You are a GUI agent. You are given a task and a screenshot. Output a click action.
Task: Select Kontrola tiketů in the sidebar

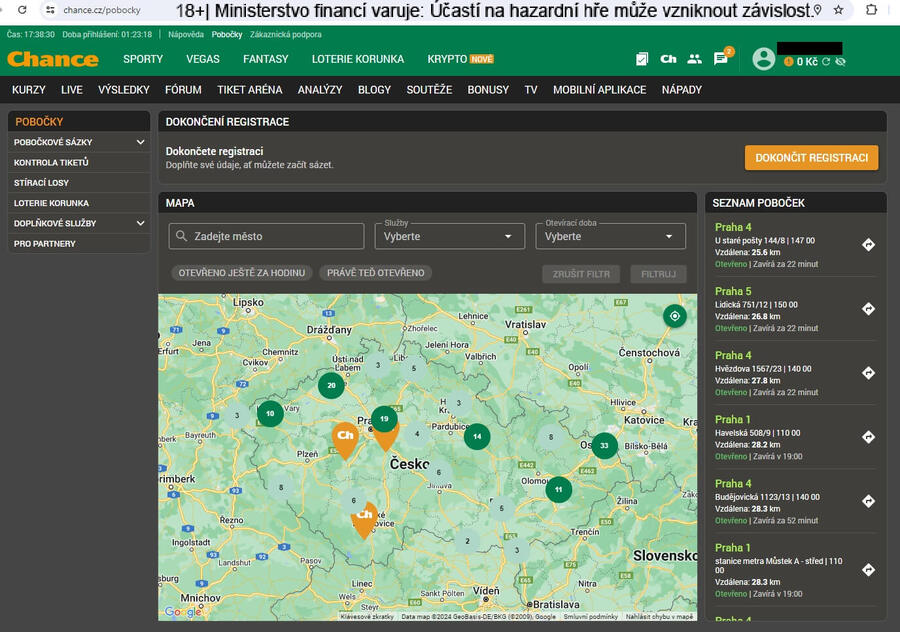79,162
